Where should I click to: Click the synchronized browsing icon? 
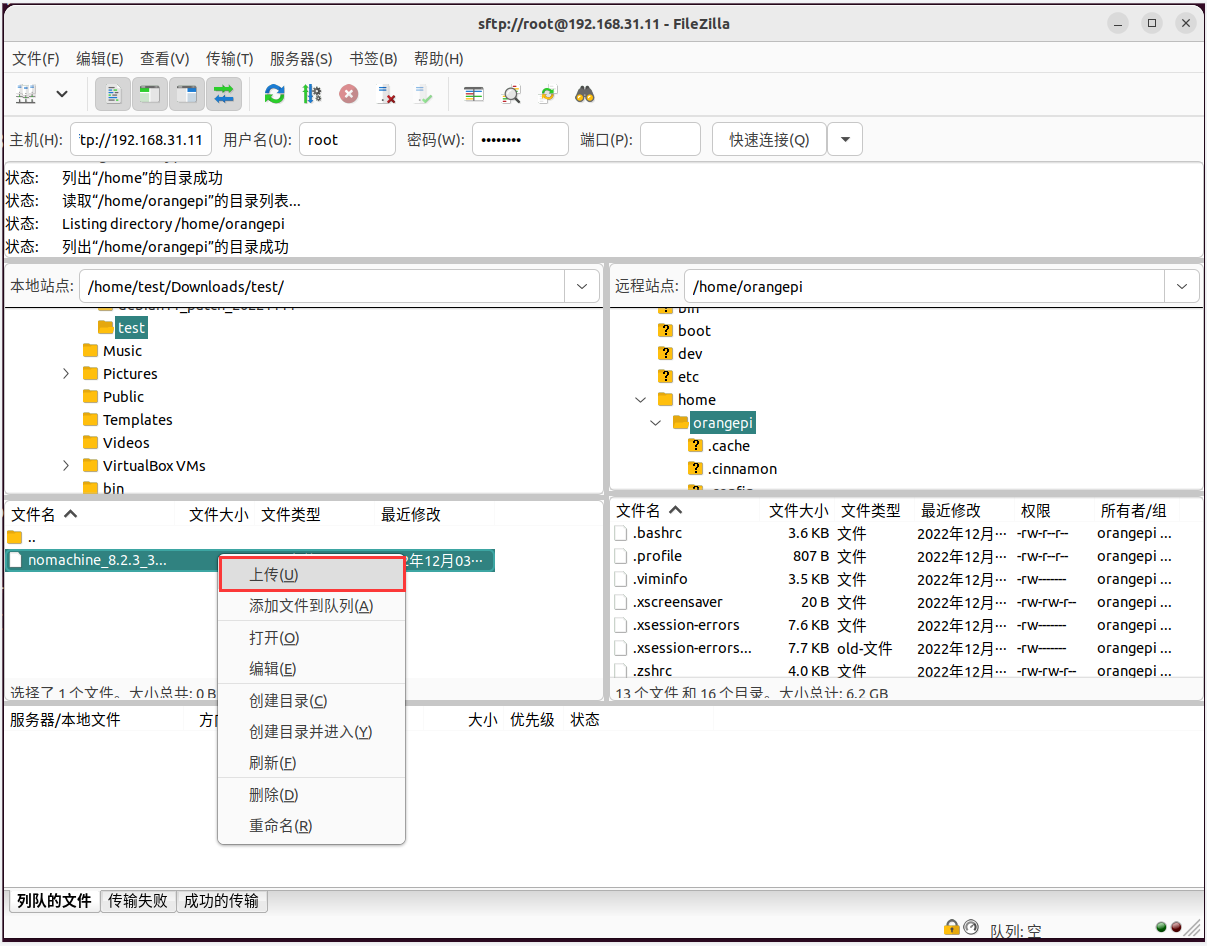point(548,94)
